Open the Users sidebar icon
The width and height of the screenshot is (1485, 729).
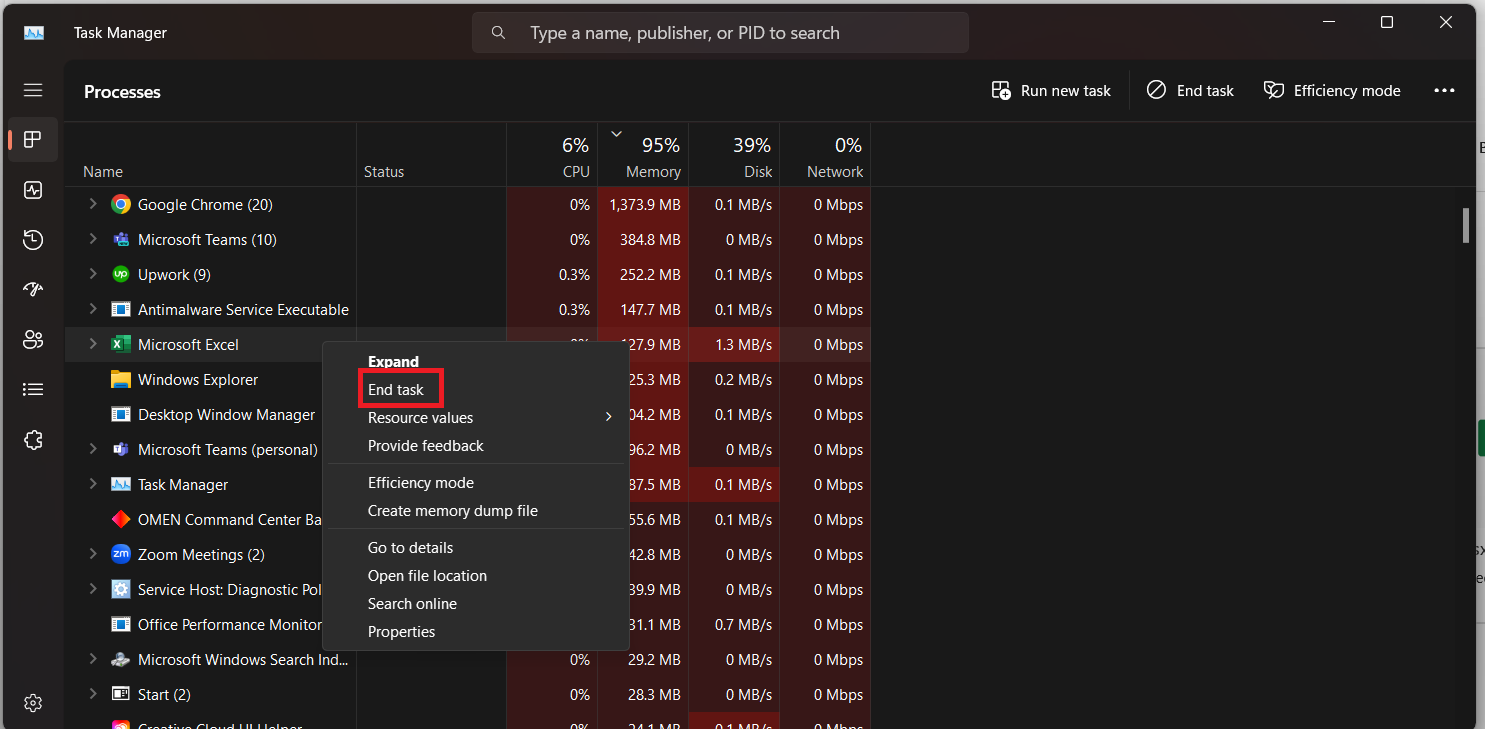pos(33,339)
